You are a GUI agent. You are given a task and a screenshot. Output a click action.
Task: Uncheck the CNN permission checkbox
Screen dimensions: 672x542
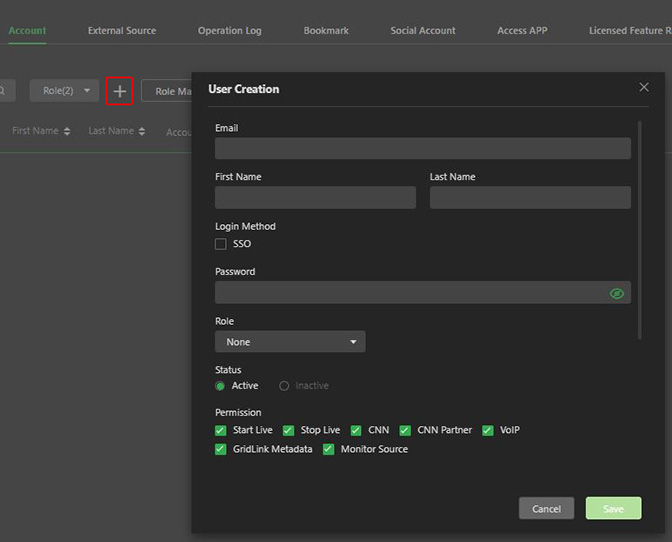coord(356,430)
